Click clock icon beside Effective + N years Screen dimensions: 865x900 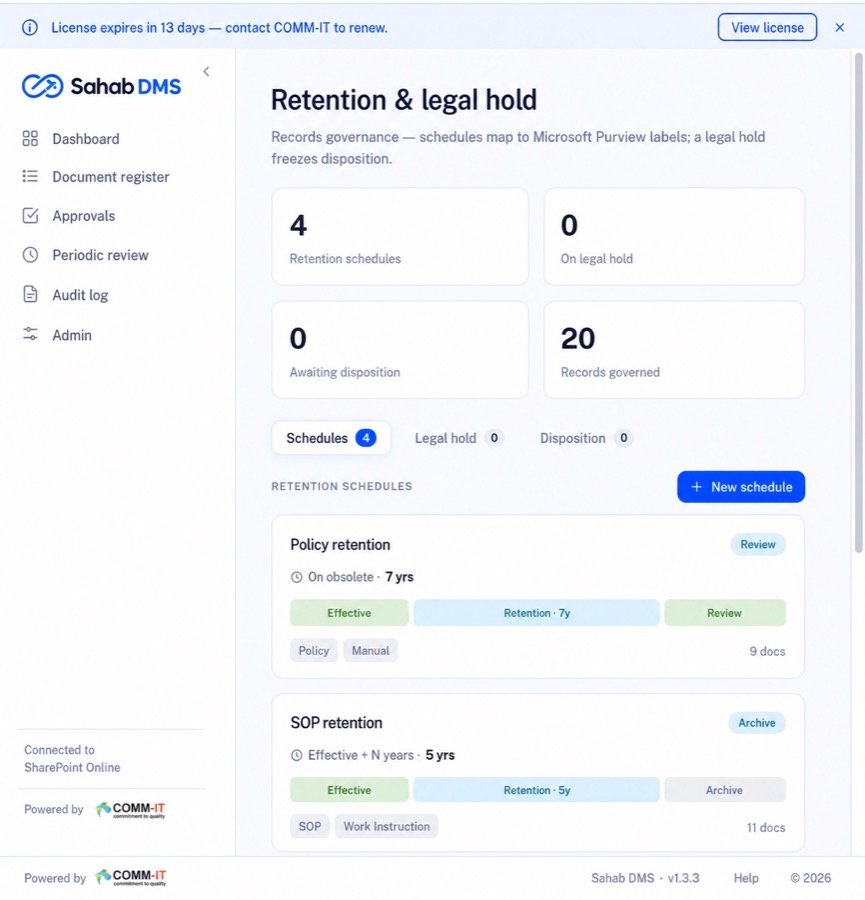pos(296,755)
